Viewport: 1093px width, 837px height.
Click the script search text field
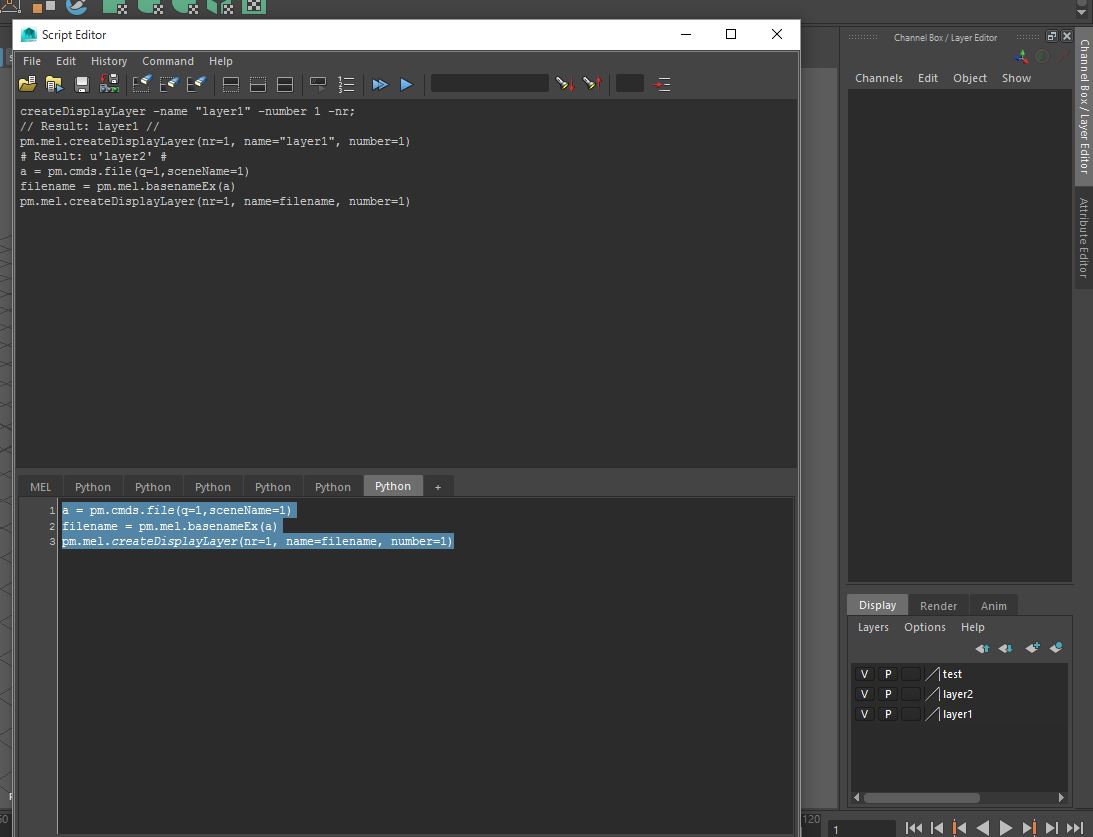pos(489,84)
